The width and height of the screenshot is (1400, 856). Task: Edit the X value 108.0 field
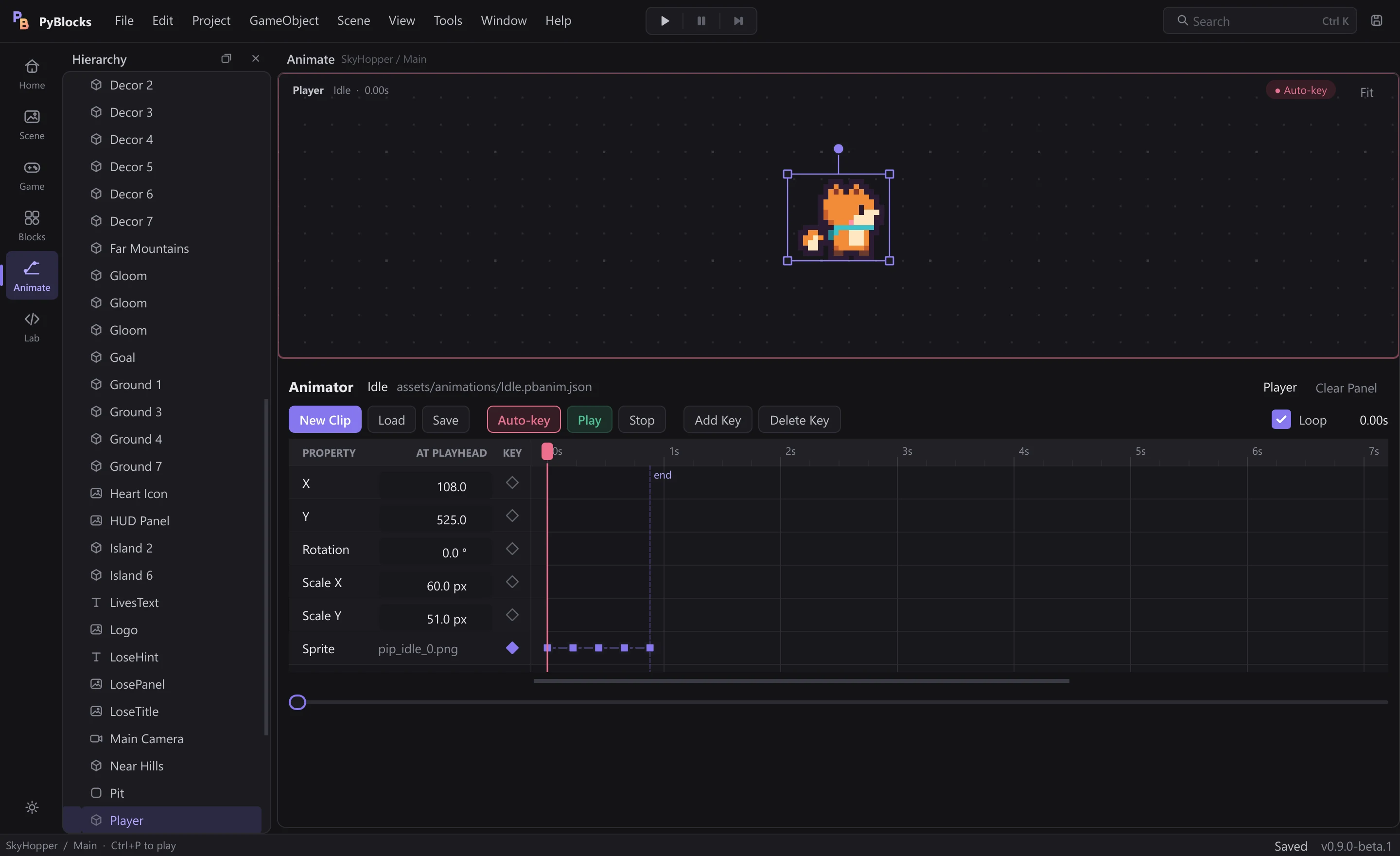(x=435, y=486)
